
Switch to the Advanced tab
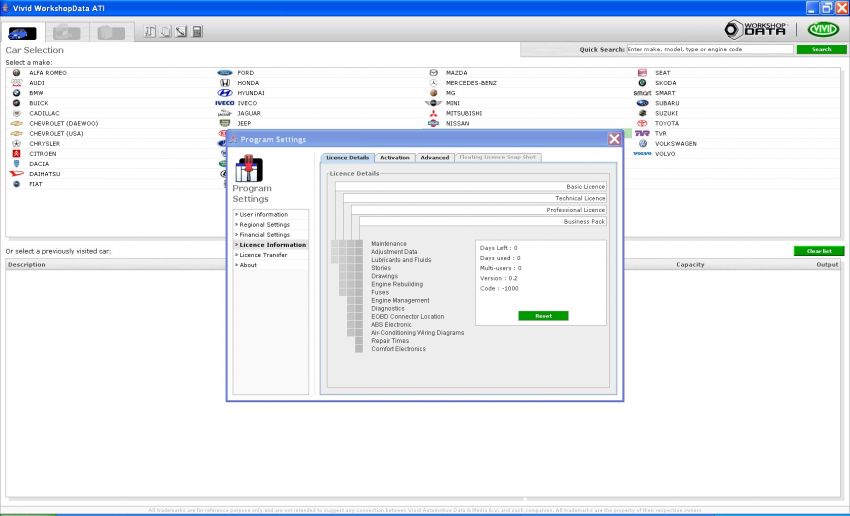point(435,158)
